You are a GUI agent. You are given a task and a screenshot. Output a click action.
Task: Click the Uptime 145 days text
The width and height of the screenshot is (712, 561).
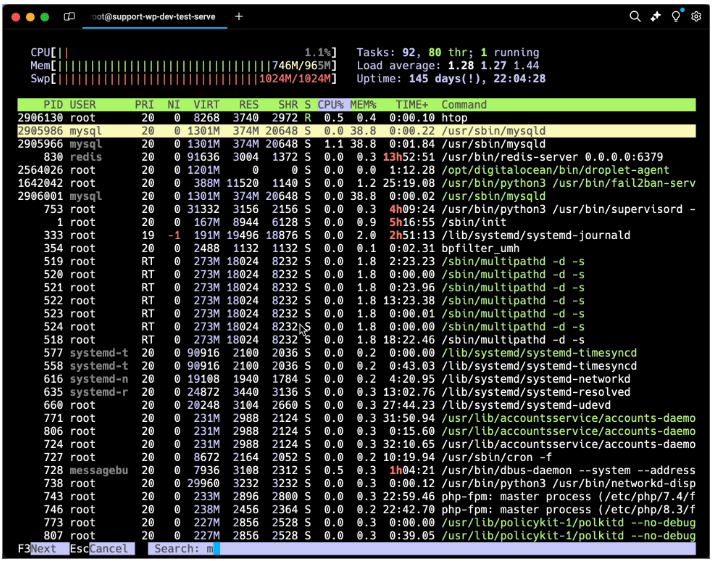tap(451, 79)
